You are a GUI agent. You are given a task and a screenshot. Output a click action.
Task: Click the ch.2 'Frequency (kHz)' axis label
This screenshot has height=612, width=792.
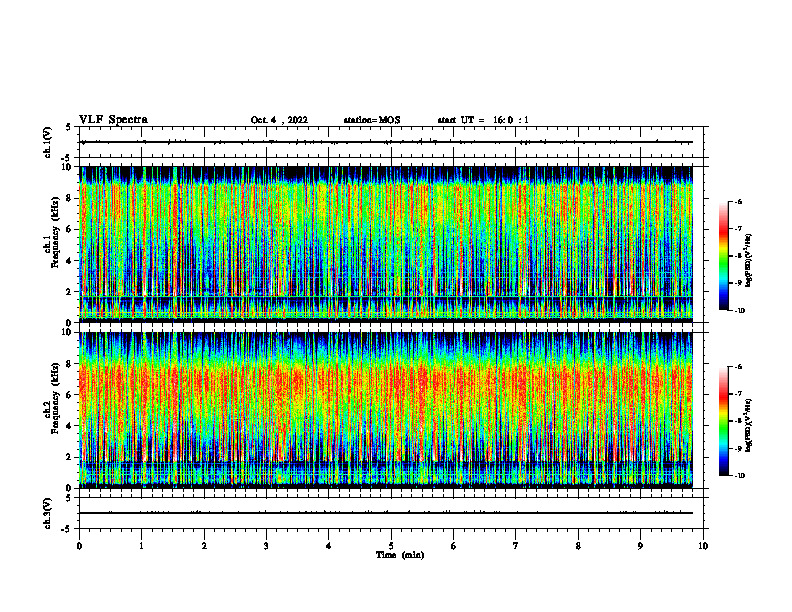pos(56,398)
